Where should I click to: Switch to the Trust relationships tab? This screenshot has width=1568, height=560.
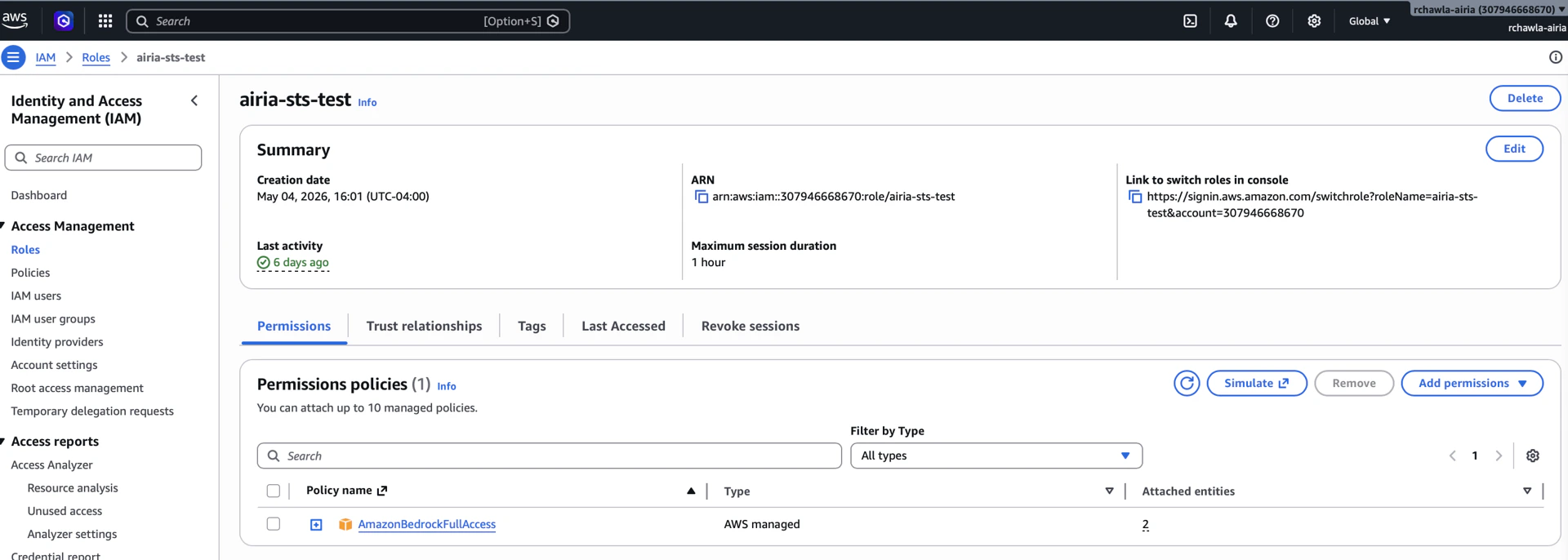point(424,326)
